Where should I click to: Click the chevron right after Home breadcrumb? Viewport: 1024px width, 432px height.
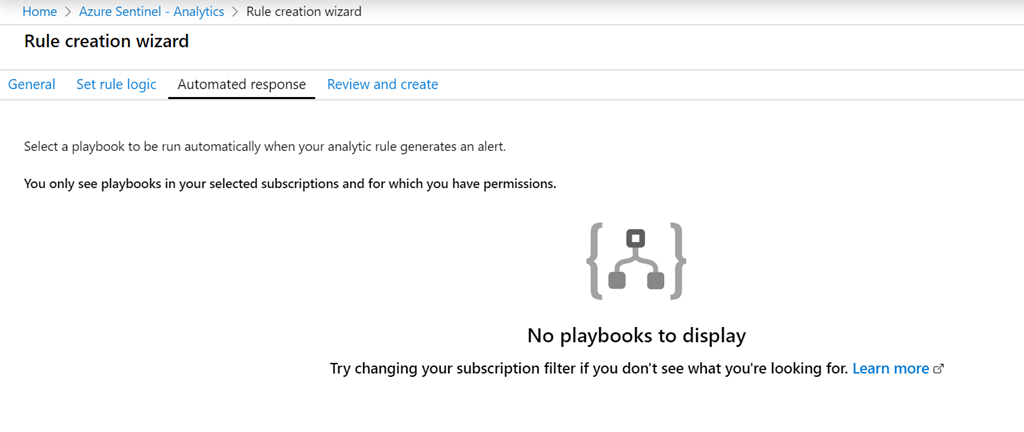[68, 12]
